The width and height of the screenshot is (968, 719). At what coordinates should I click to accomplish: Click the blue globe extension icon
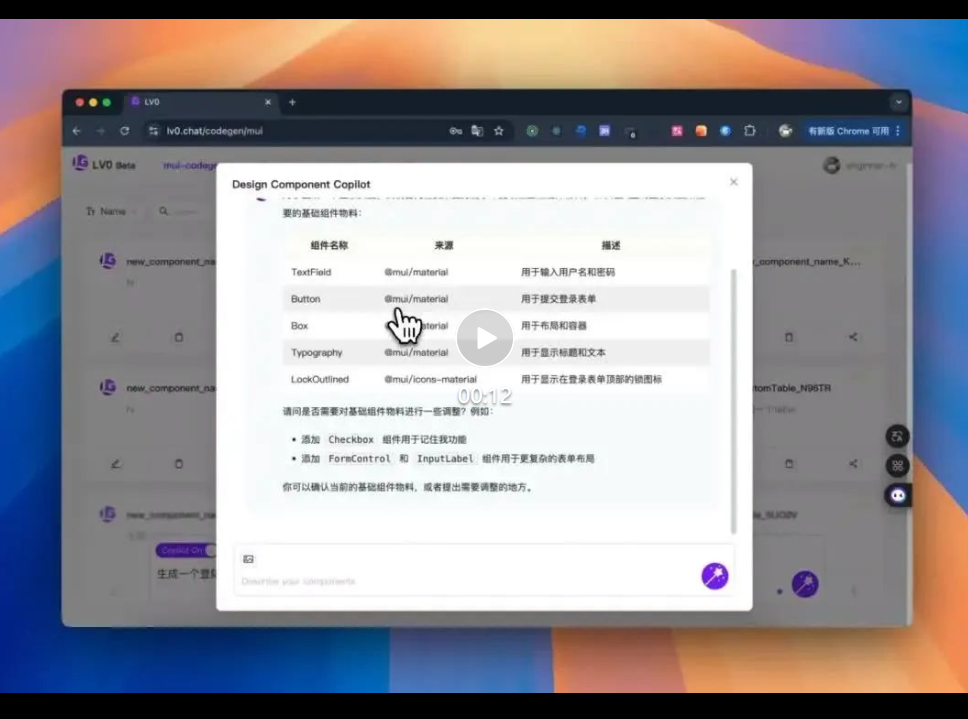725,131
